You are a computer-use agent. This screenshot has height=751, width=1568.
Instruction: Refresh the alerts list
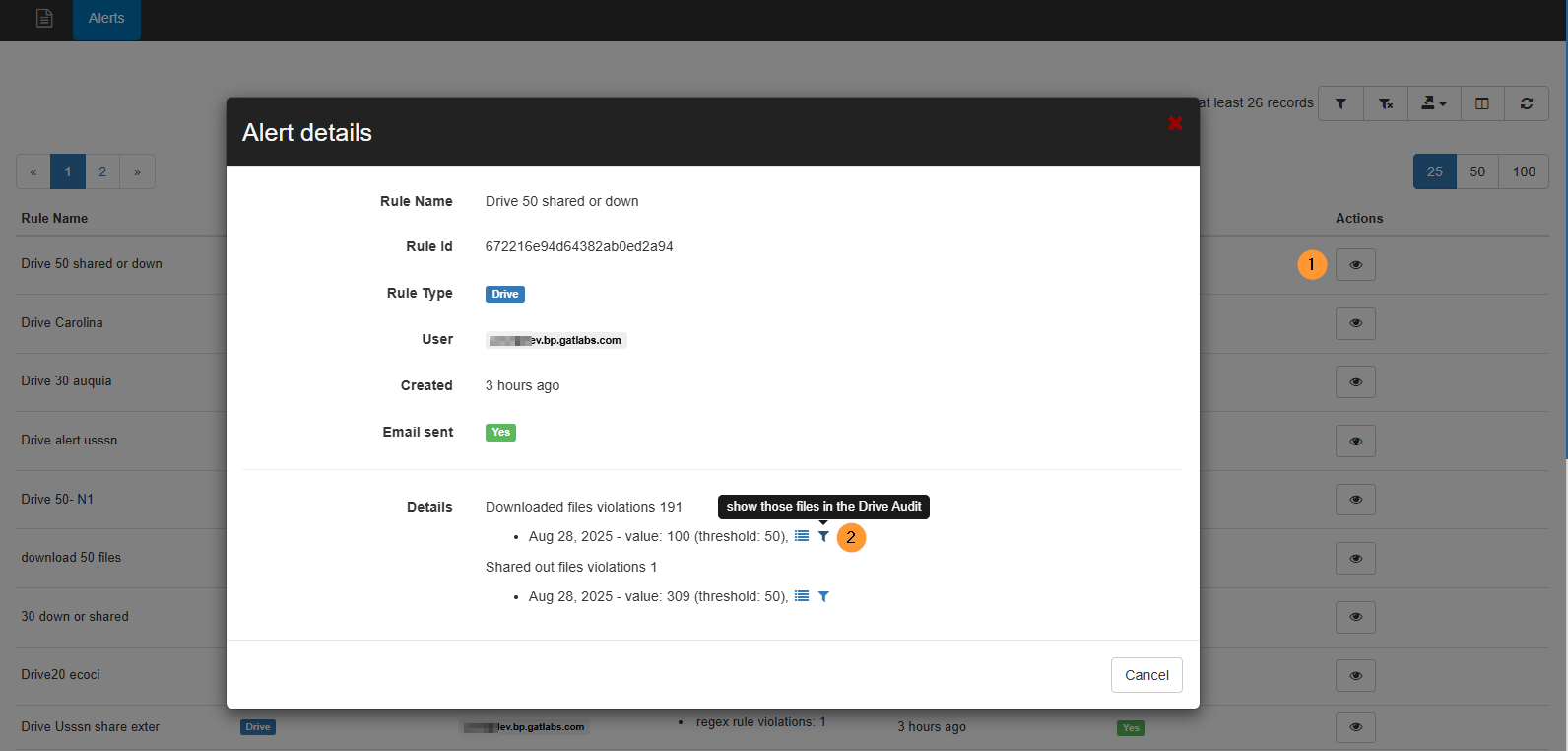(1527, 103)
